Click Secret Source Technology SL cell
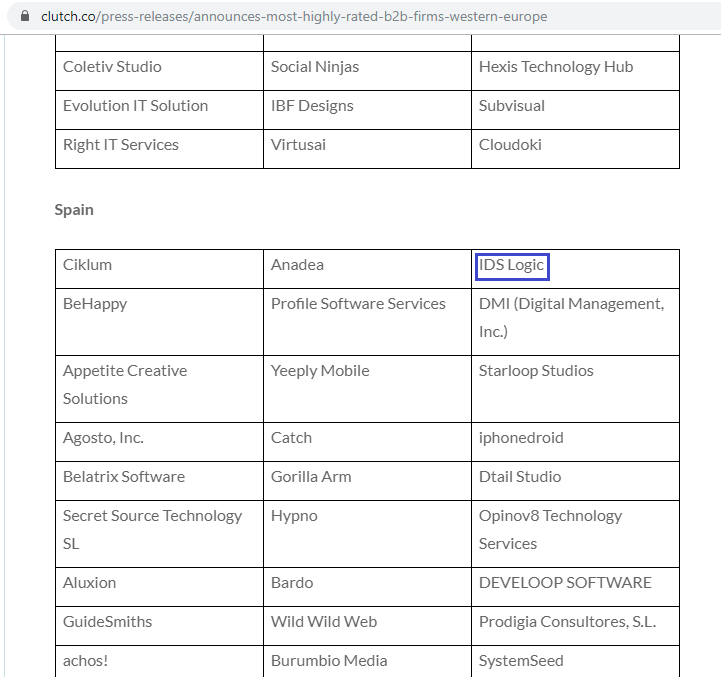The image size is (721, 677). (x=159, y=534)
